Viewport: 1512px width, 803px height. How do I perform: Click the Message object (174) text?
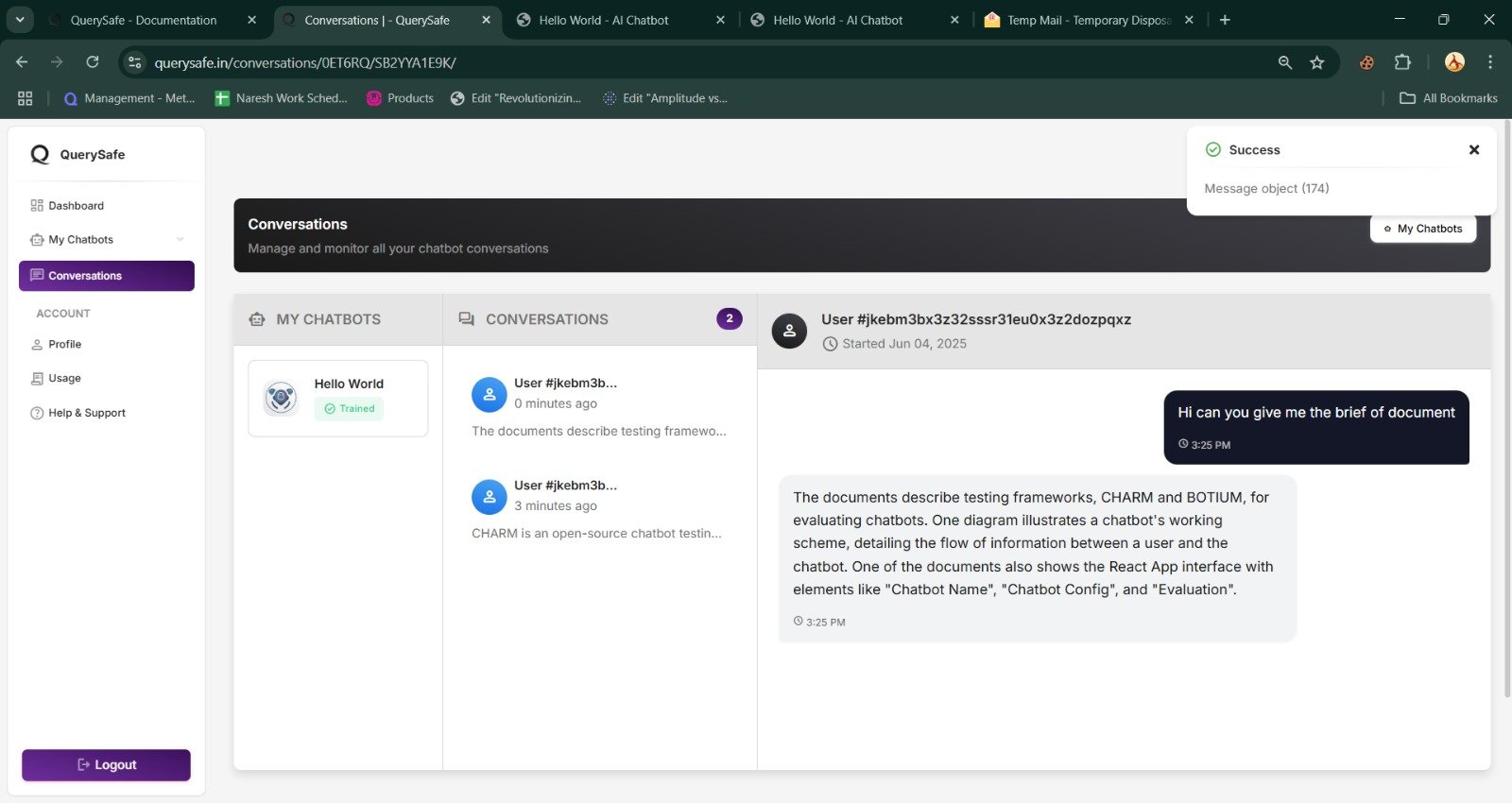point(1266,189)
